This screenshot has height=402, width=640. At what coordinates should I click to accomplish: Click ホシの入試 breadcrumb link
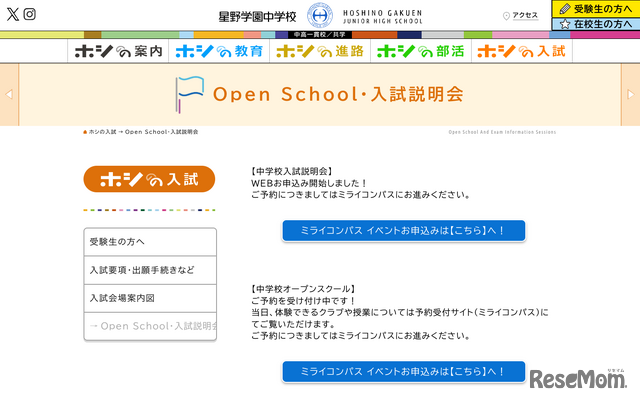click(x=102, y=132)
